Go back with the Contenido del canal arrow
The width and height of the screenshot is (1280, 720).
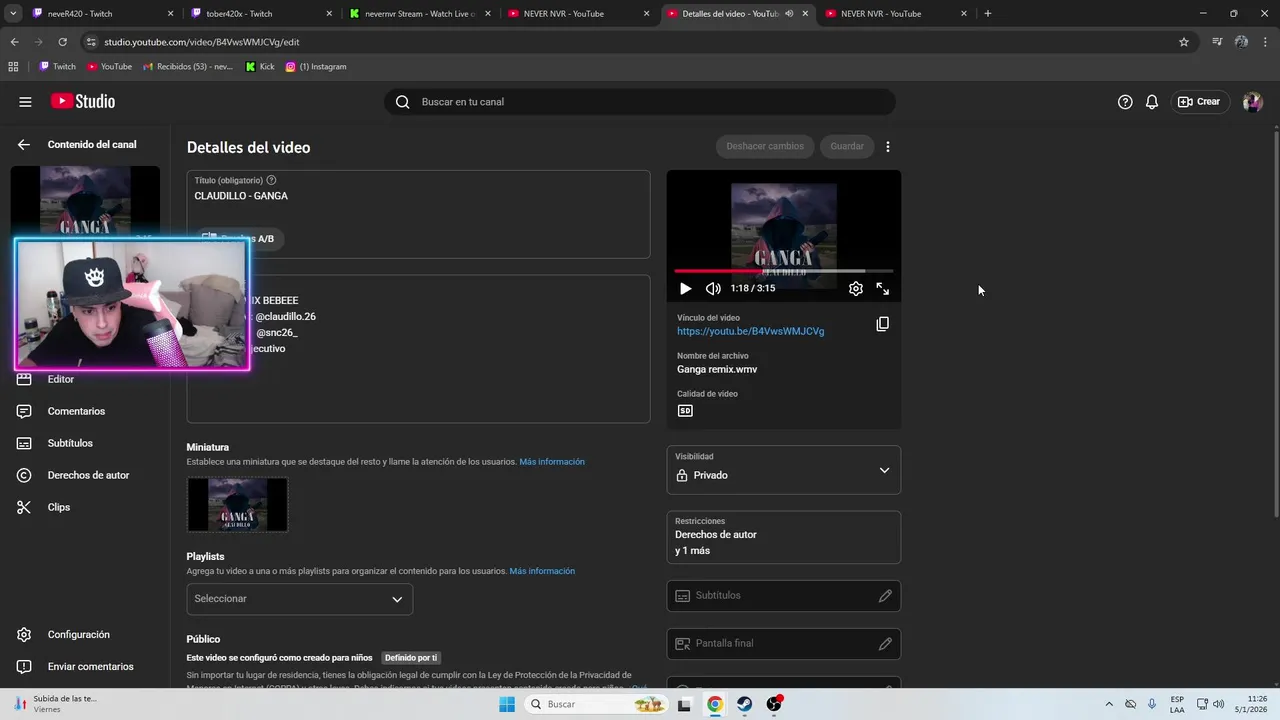(24, 144)
